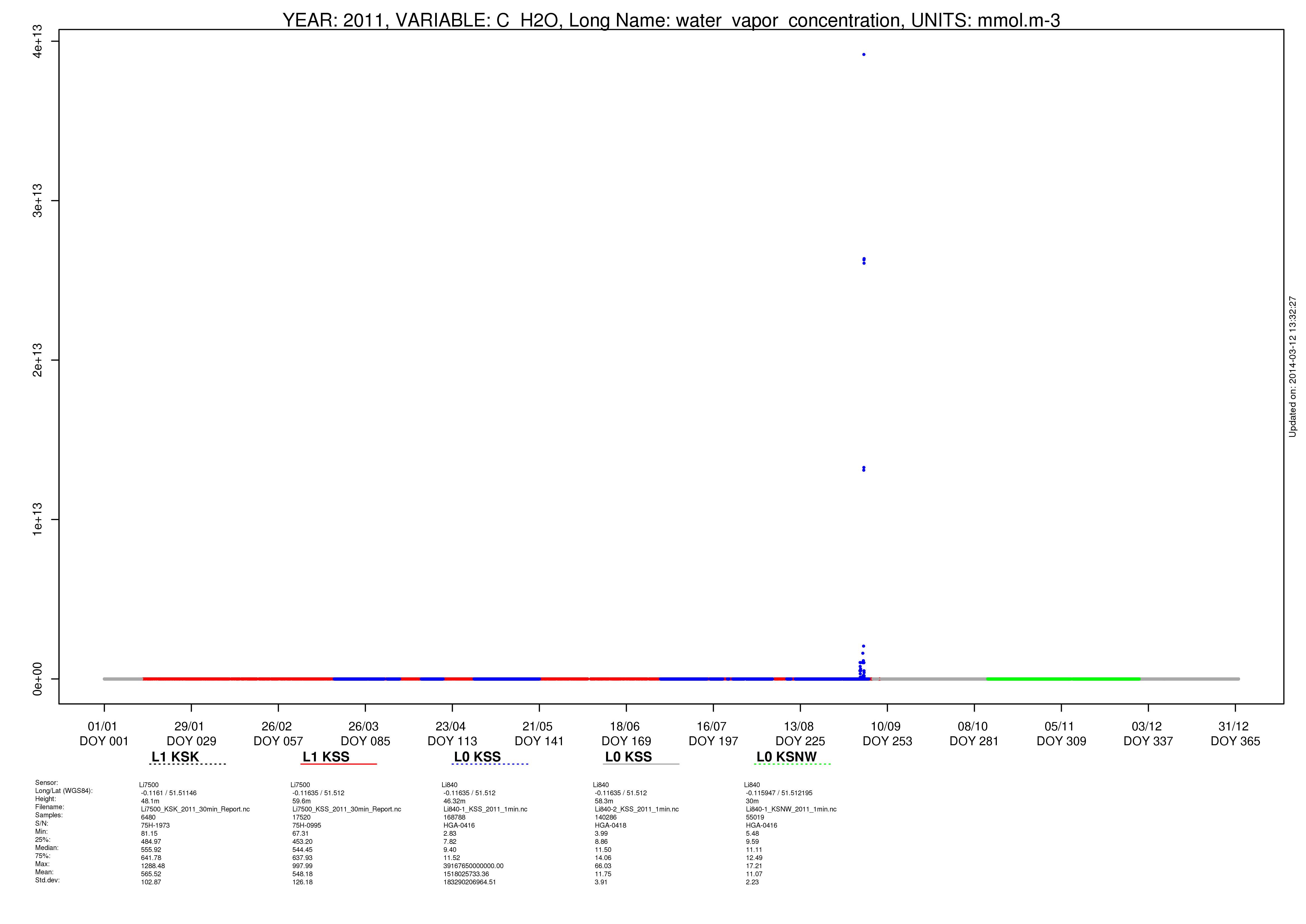Click the DOY 141 axis label

point(539,741)
